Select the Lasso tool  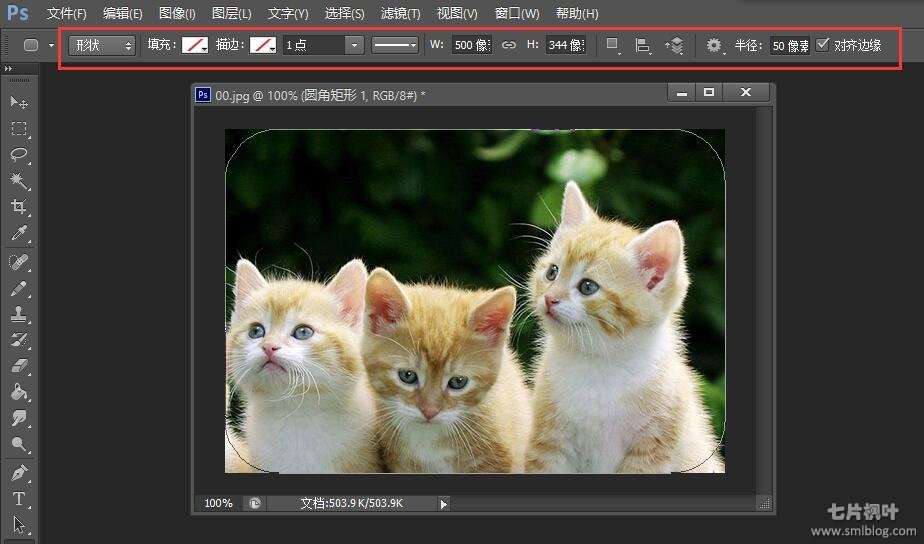tap(19, 154)
